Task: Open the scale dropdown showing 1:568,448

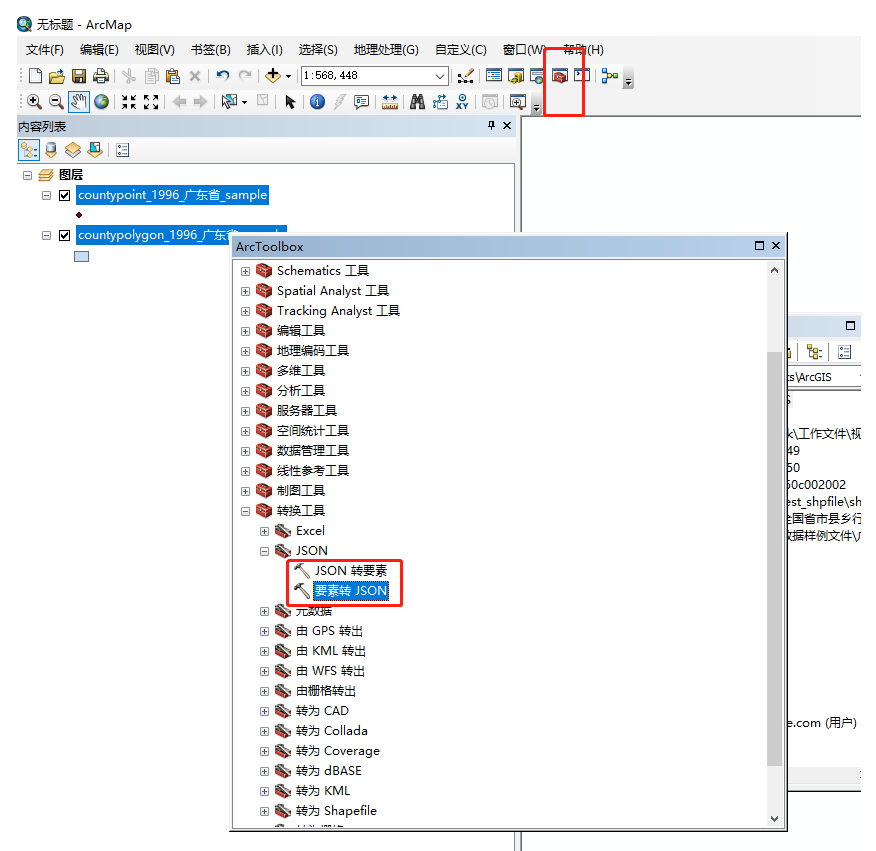Action: click(442, 75)
